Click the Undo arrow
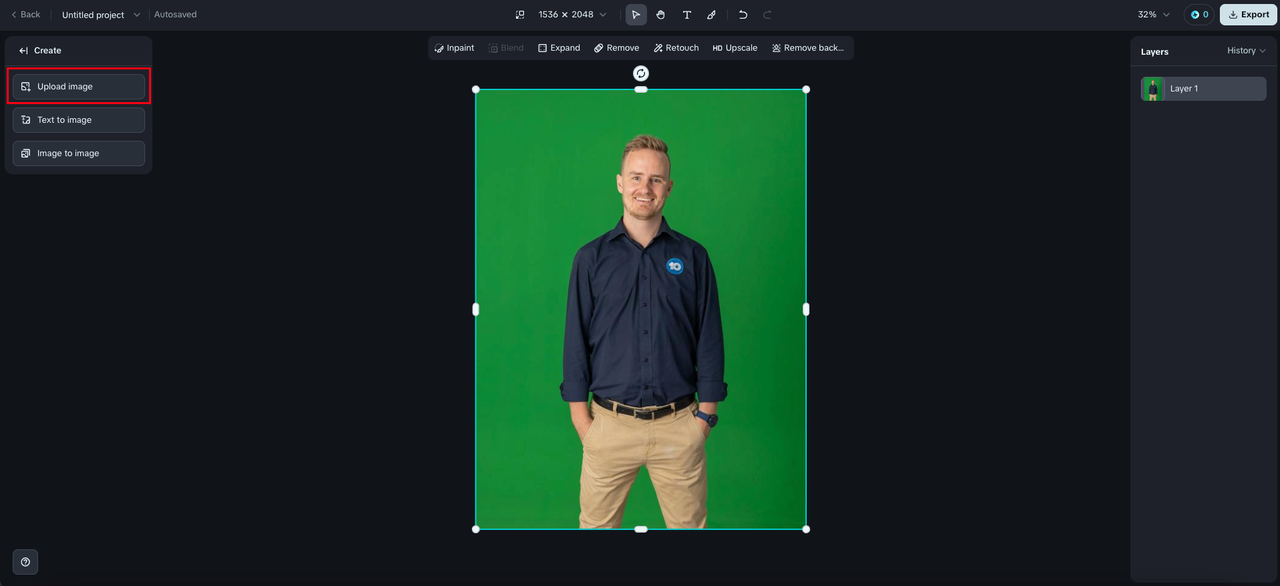 [743, 15]
